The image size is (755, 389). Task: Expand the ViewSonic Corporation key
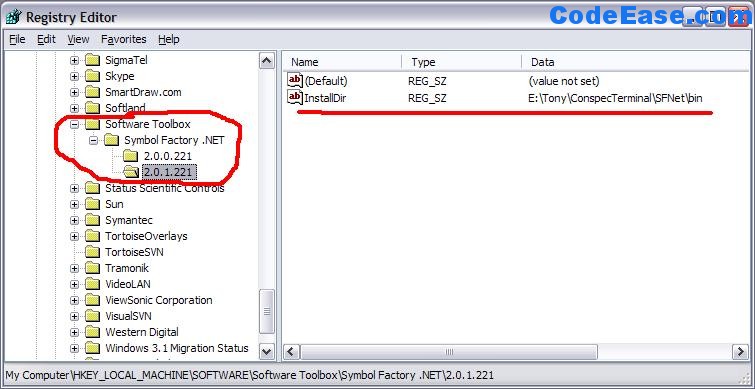(x=74, y=300)
